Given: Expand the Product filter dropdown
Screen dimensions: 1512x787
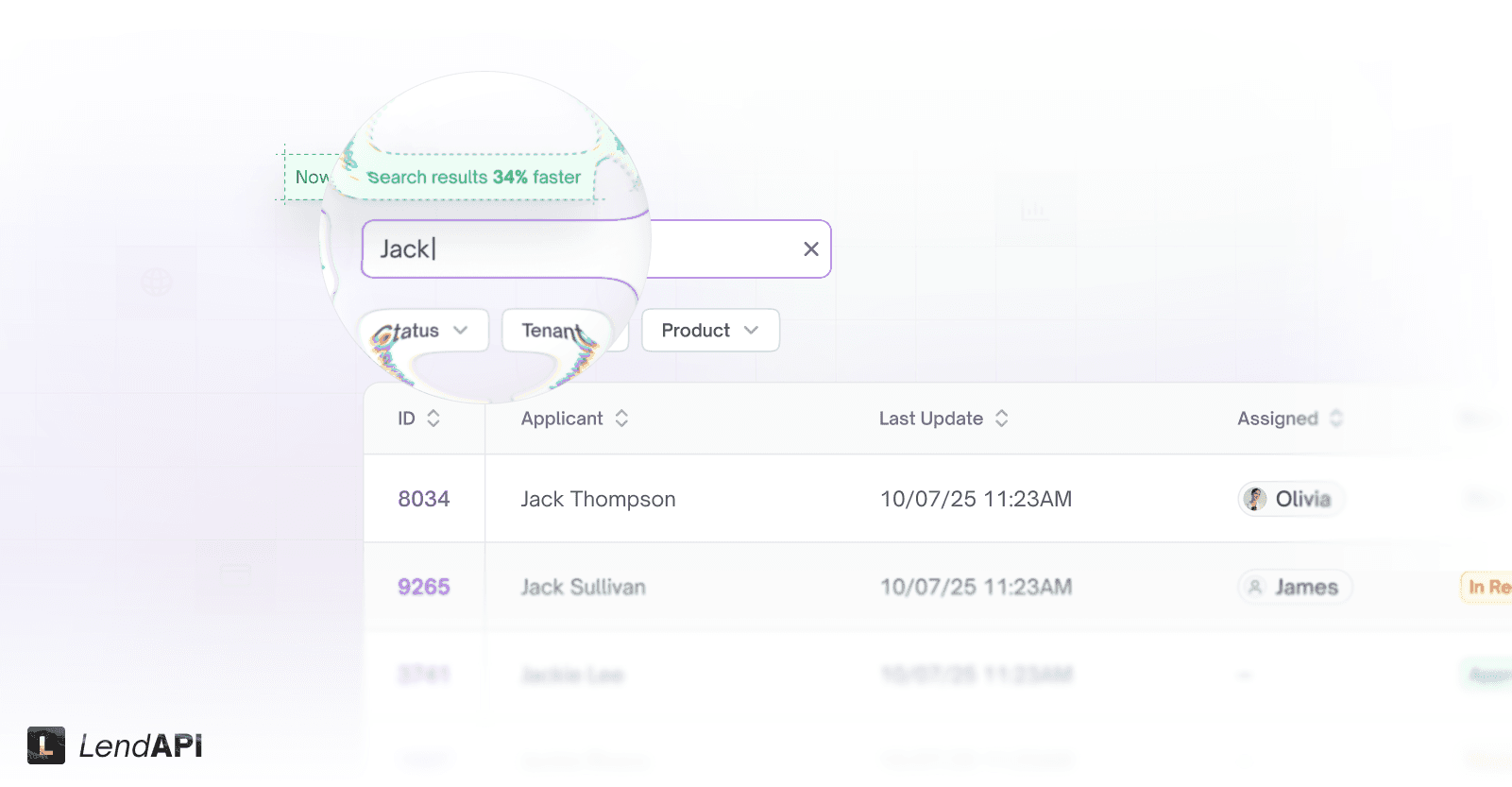Looking at the screenshot, I should click(709, 331).
